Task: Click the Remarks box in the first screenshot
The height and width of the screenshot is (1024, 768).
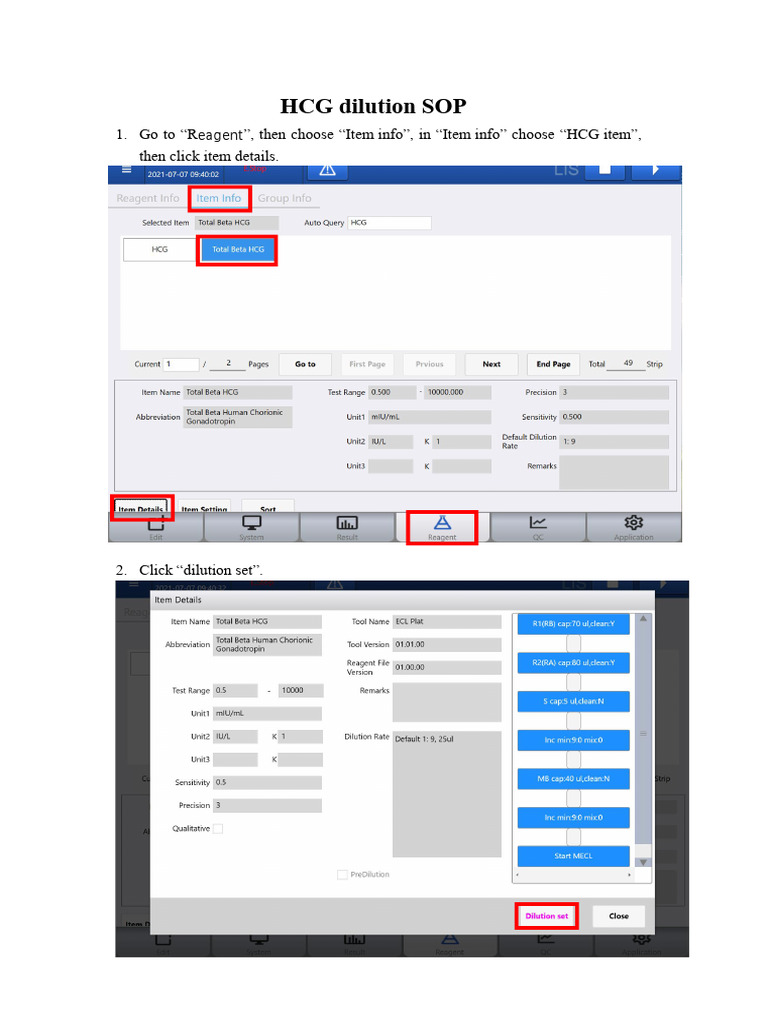Action: [614, 472]
